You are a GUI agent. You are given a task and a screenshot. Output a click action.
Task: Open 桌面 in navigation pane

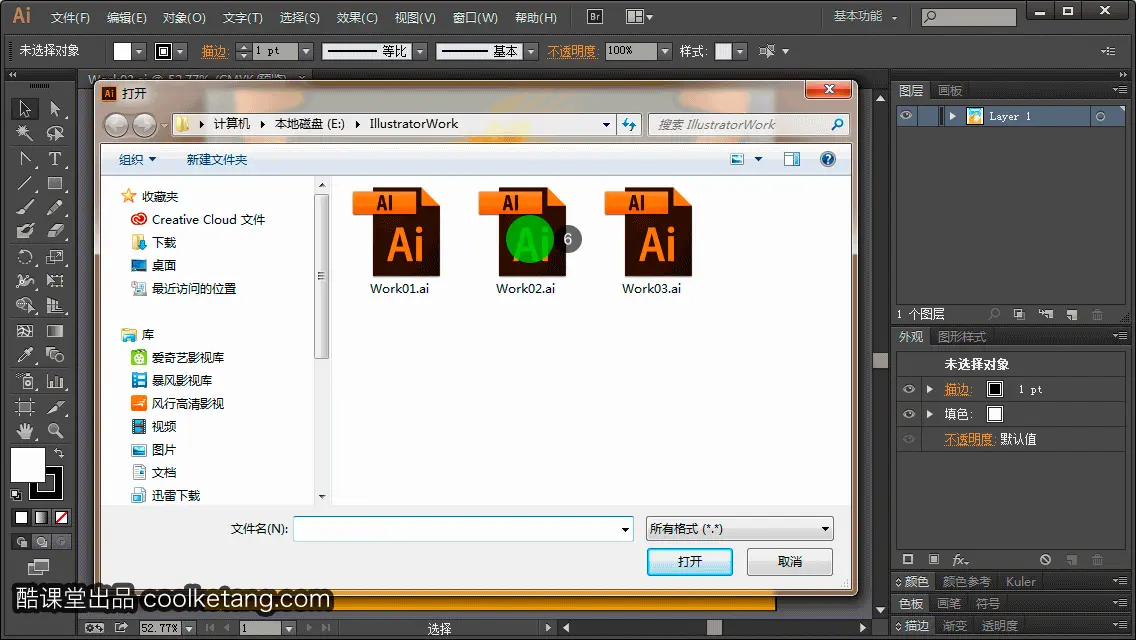click(x=154, y=265)
